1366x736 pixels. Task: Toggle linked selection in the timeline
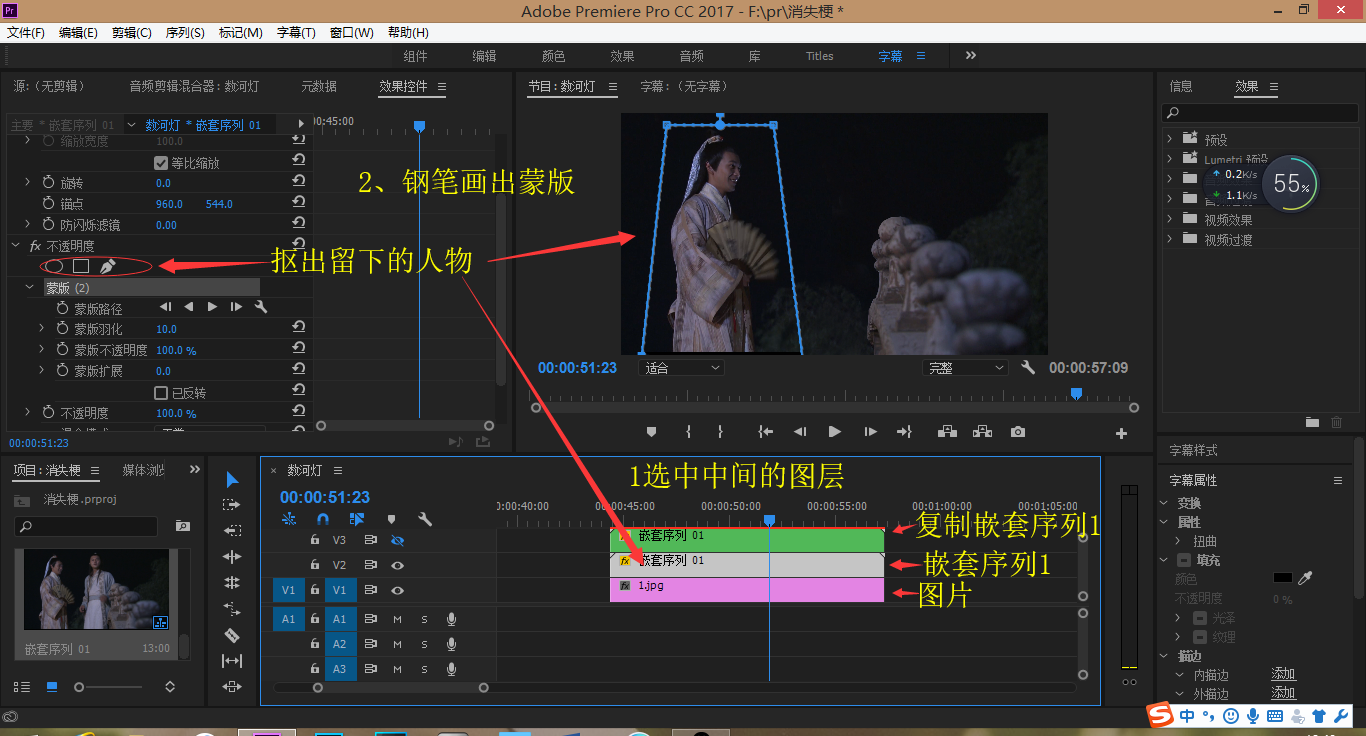click(357, 519)
